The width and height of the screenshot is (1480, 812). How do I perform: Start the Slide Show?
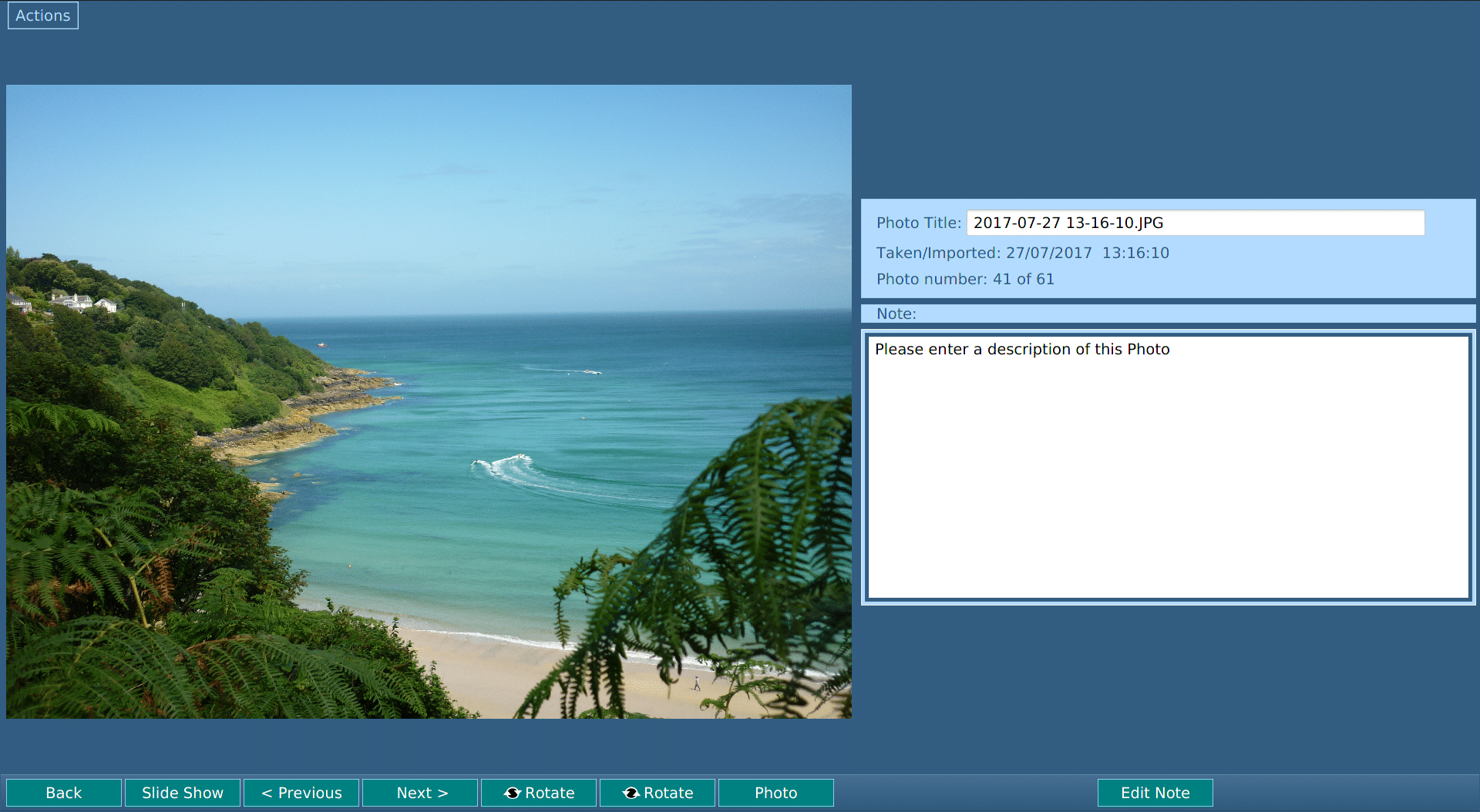click(183, 793)
